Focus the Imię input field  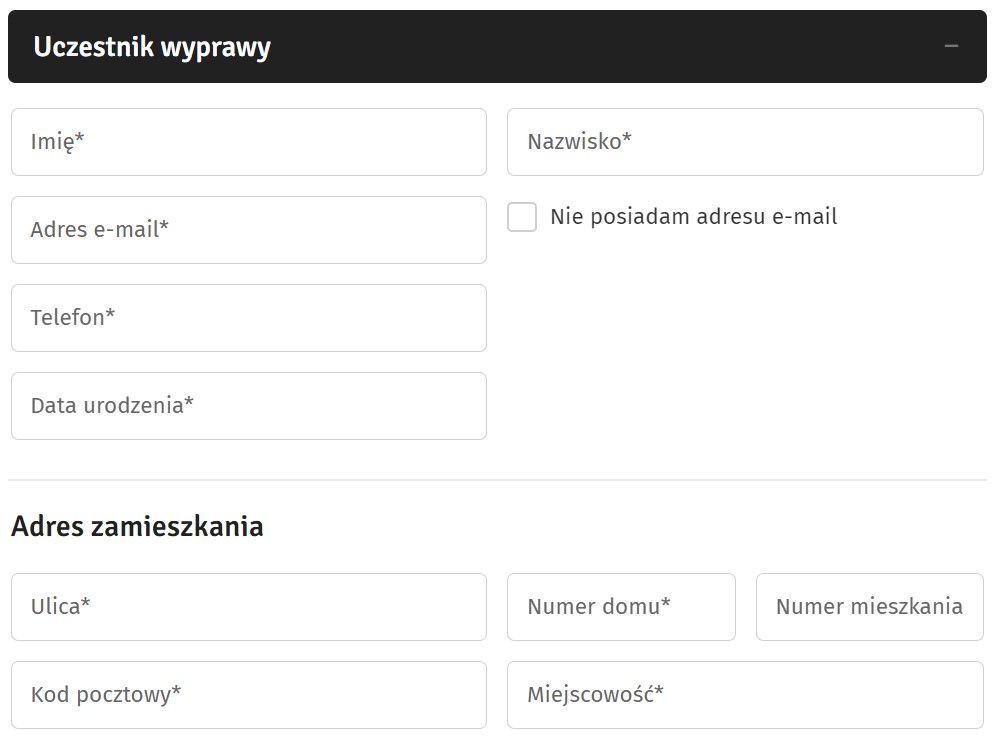(x=249, y=142)
